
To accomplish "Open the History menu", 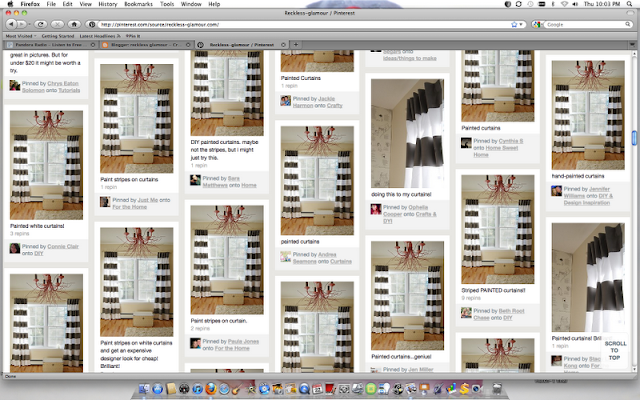I will pyautogui.click(x=108, y=4).
